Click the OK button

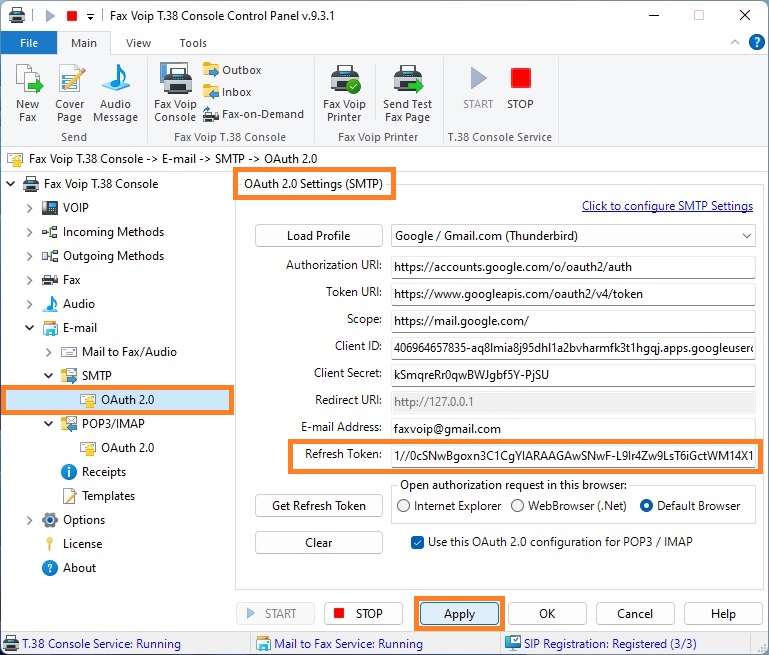click(547, 614)
